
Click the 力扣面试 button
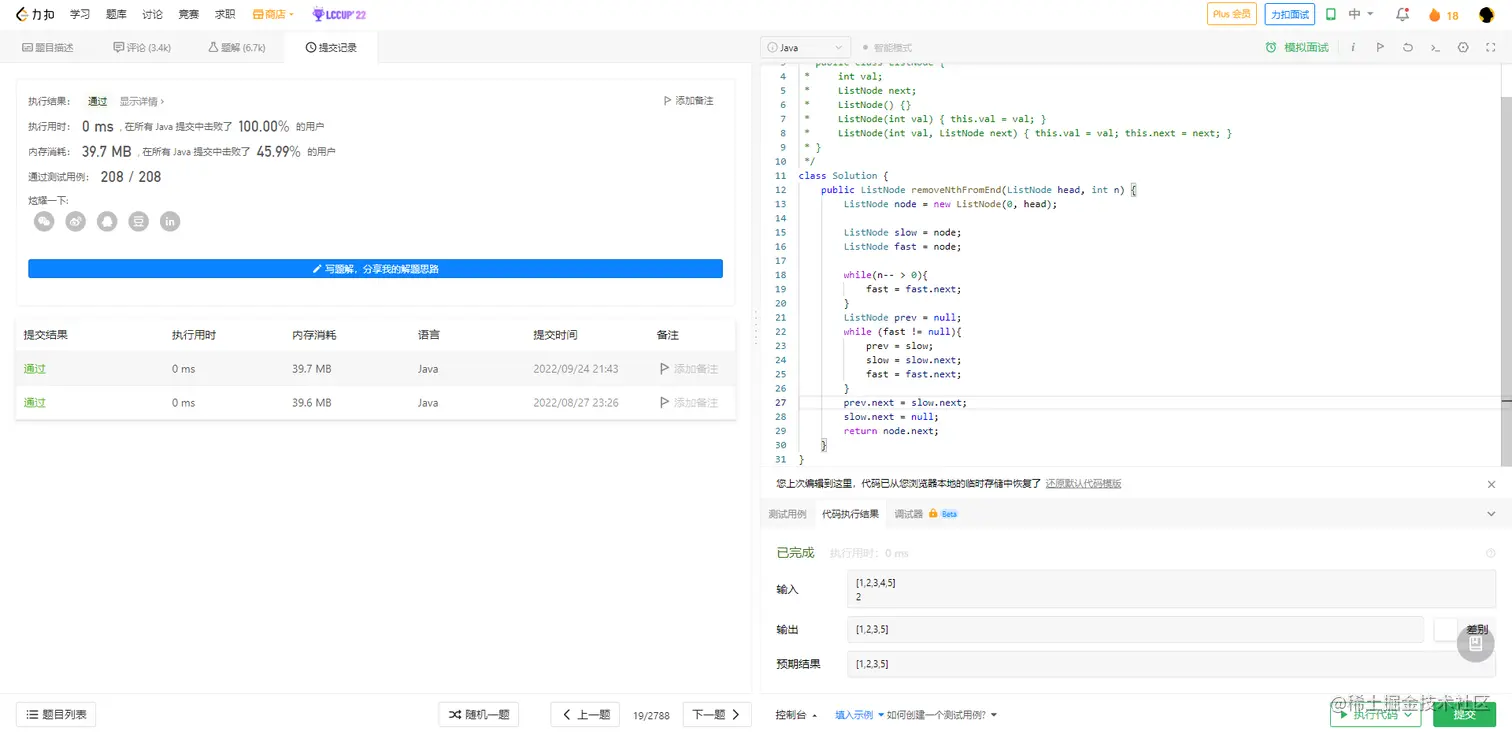pyautogui.click(x=1289, y=15)
